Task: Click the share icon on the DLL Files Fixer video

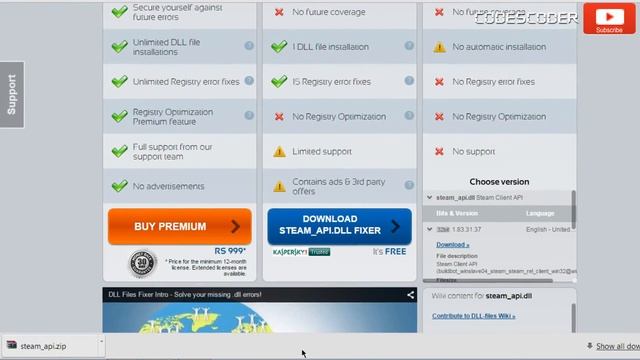Action: (x=410, y=295)
